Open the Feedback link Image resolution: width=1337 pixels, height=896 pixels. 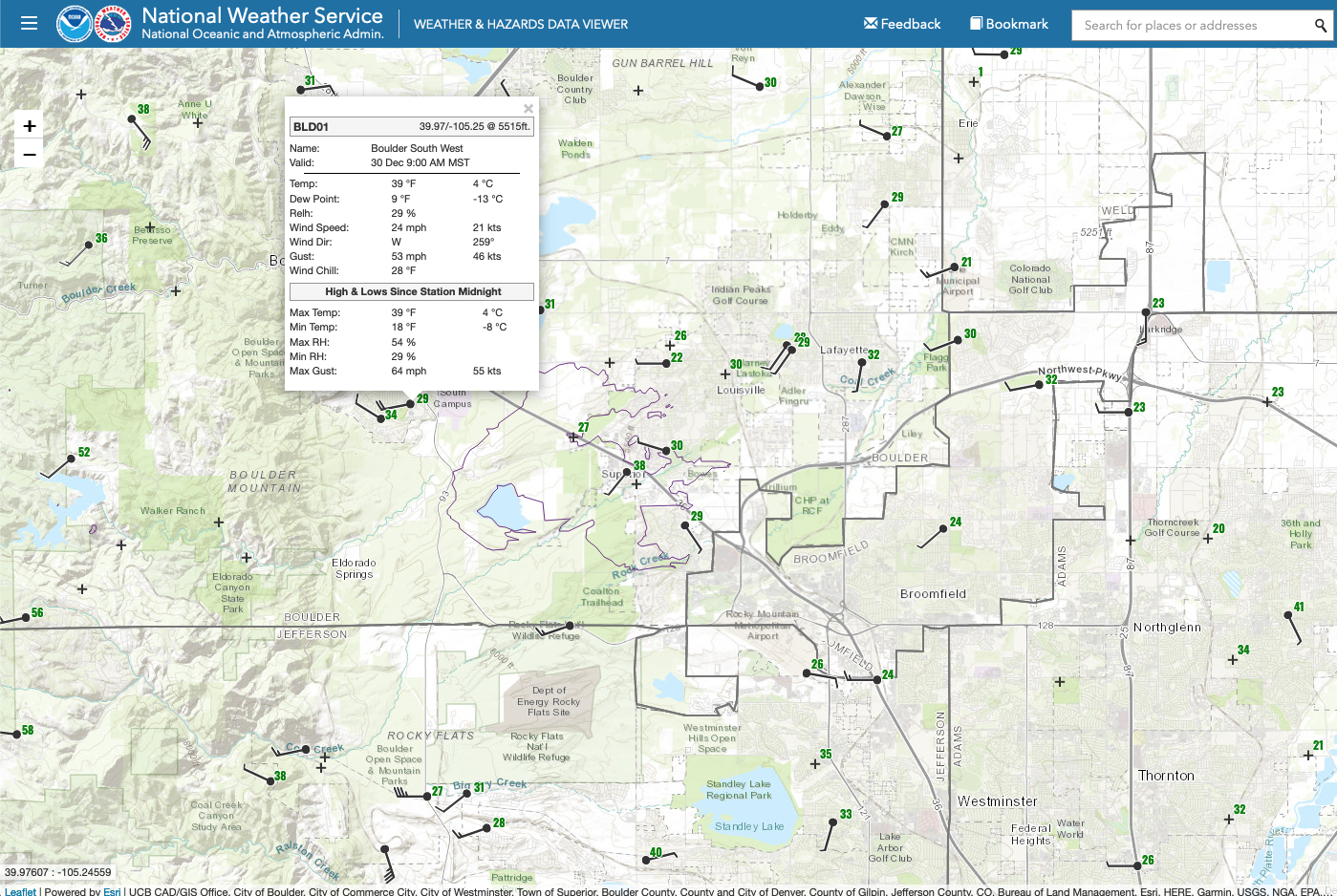pos(902,24)
